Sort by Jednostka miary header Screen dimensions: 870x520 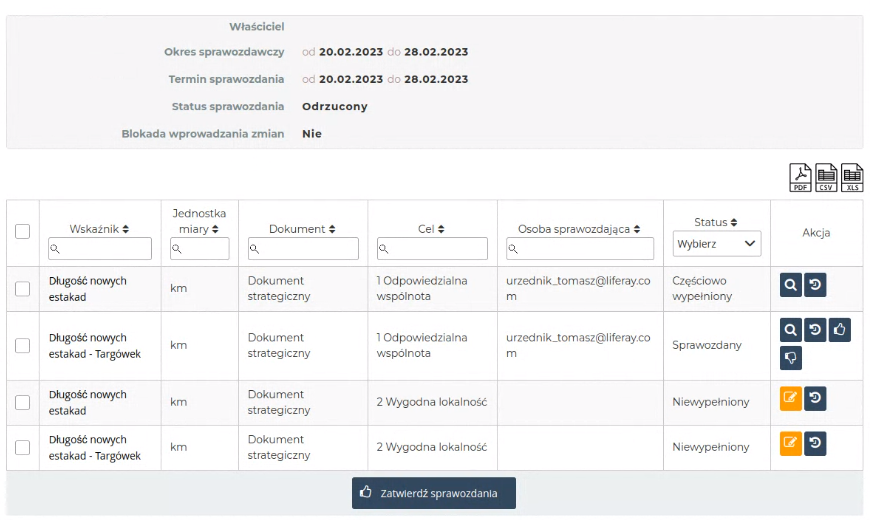click(x=199, y=221)
